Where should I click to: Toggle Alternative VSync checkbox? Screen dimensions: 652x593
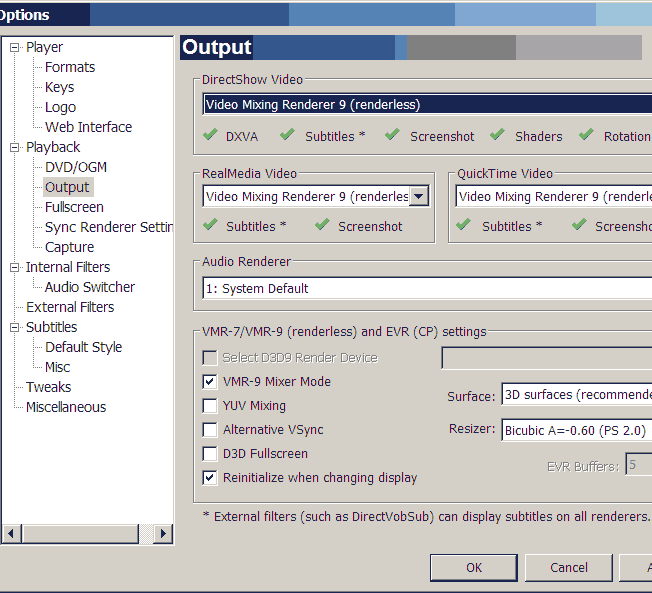point(210,430)
